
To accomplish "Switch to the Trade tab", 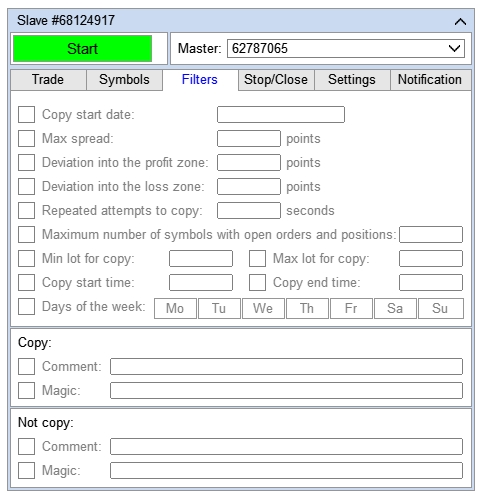I will 48,80.
